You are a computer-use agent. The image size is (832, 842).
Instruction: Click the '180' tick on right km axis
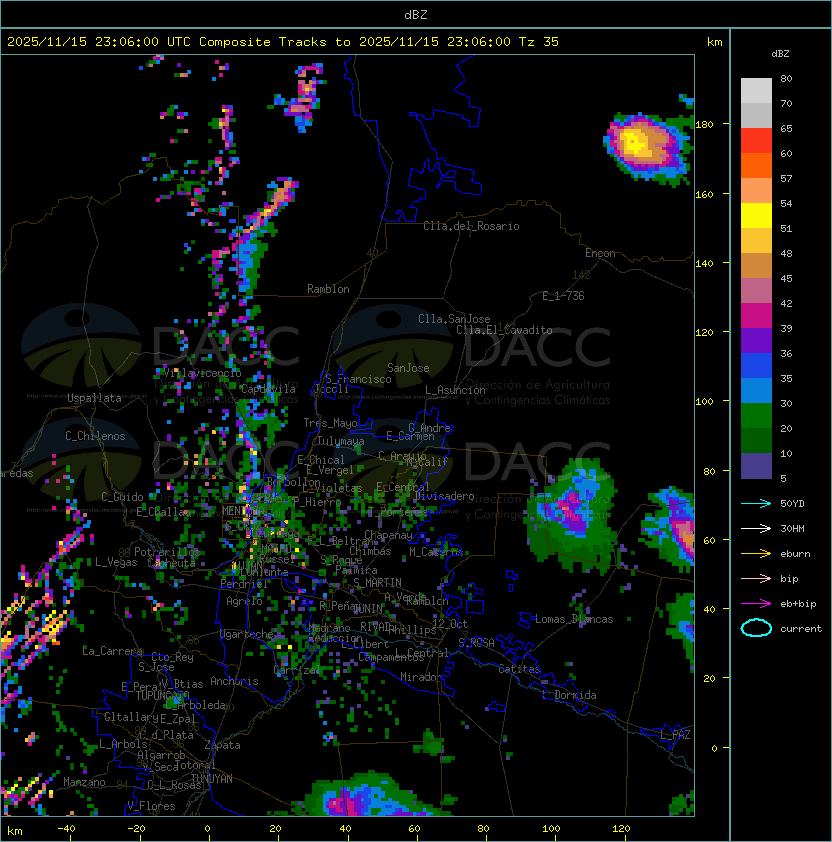pyautogui.click(x=704, y=125)
